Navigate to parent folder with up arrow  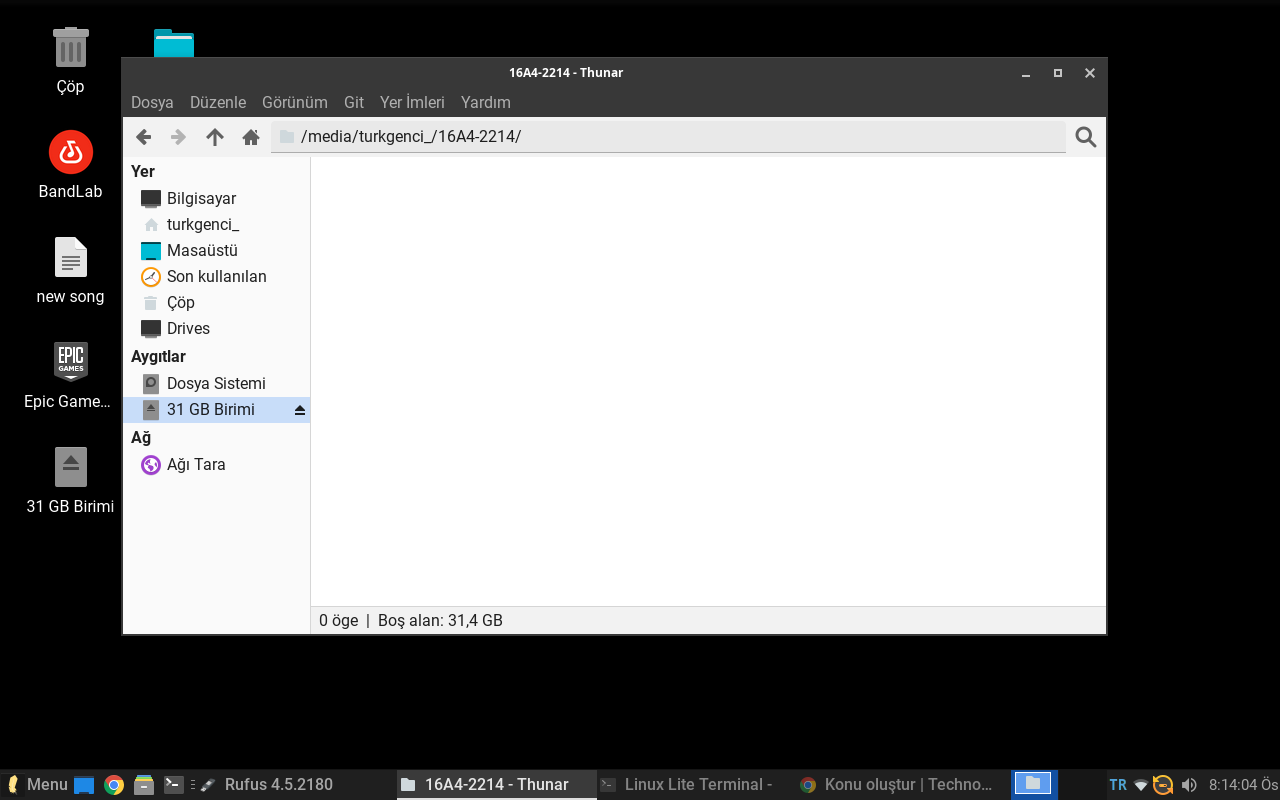(215, 137)
